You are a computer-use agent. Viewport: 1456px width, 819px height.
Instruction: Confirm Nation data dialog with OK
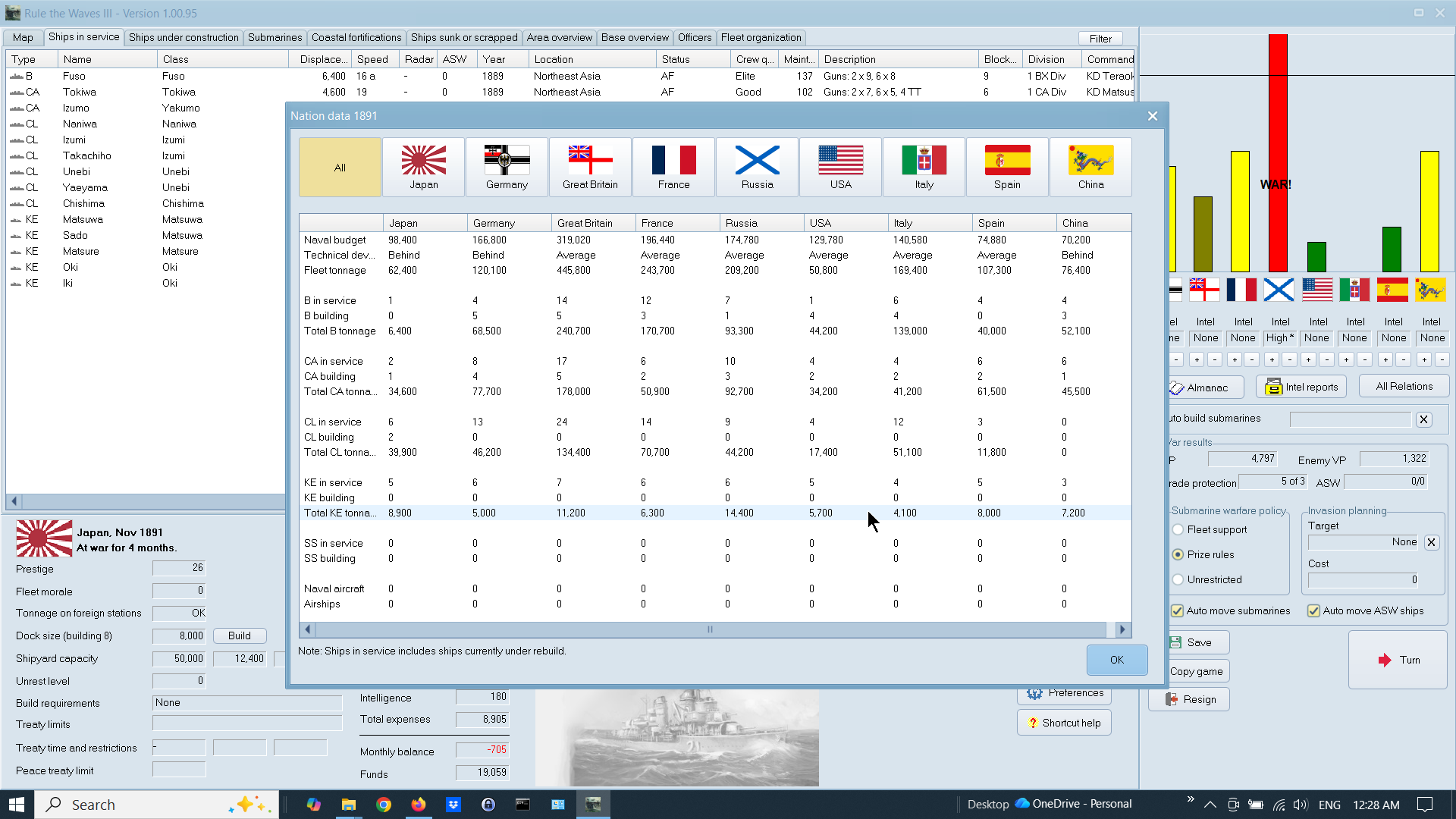[x=1117, y=660]
